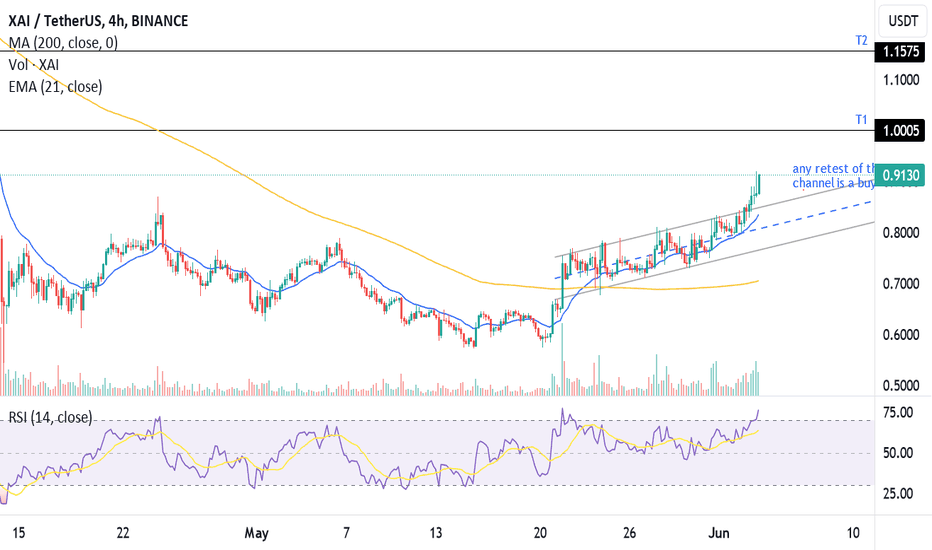Click the USDT currency selector

pos(903,21)
